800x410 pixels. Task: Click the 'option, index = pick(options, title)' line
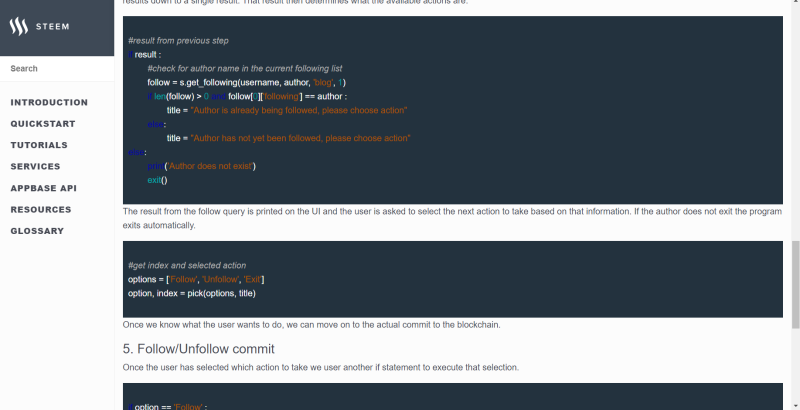(x=192, y=293)
